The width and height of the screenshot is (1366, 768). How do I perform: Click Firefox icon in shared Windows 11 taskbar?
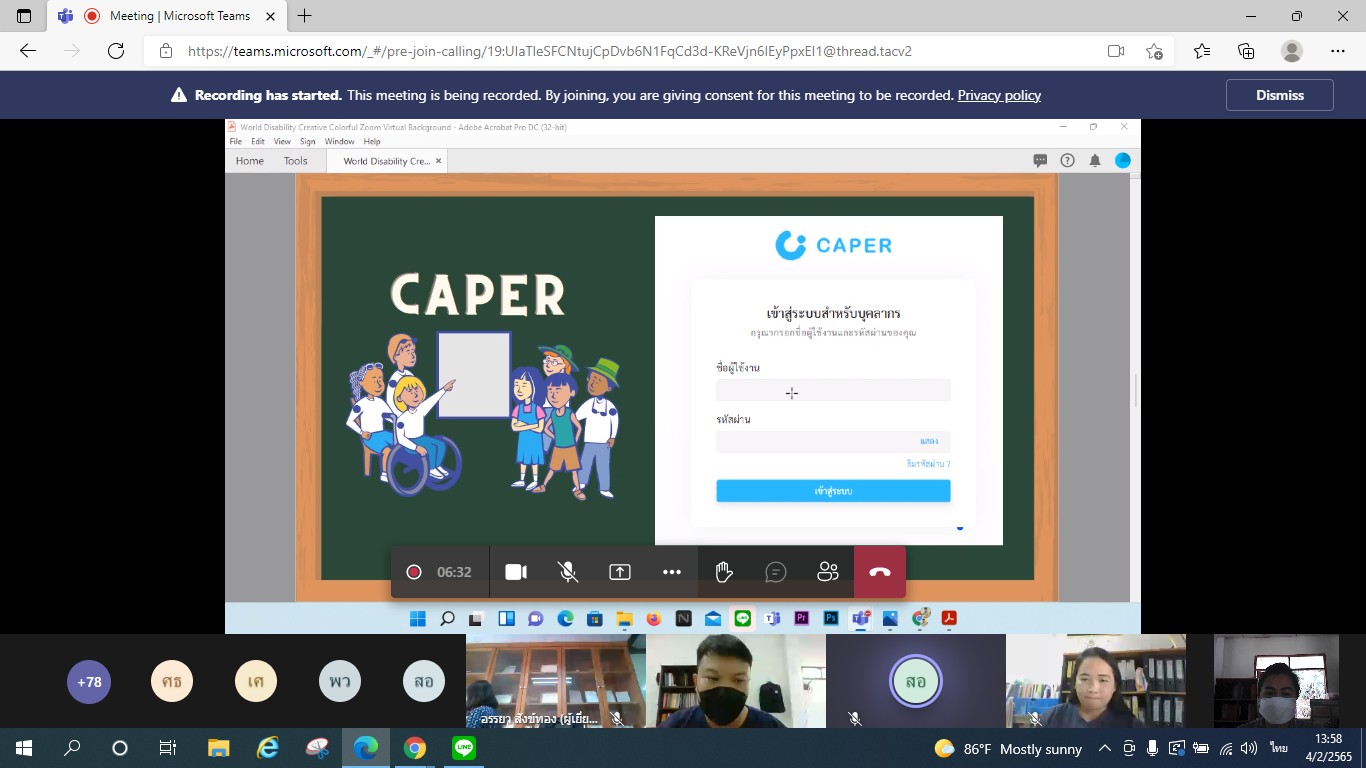point(654,618)
